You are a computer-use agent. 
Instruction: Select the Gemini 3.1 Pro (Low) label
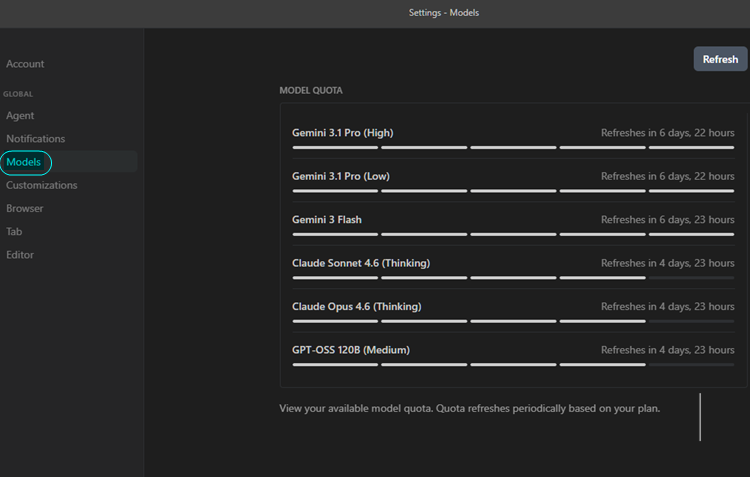click(341, 177)
